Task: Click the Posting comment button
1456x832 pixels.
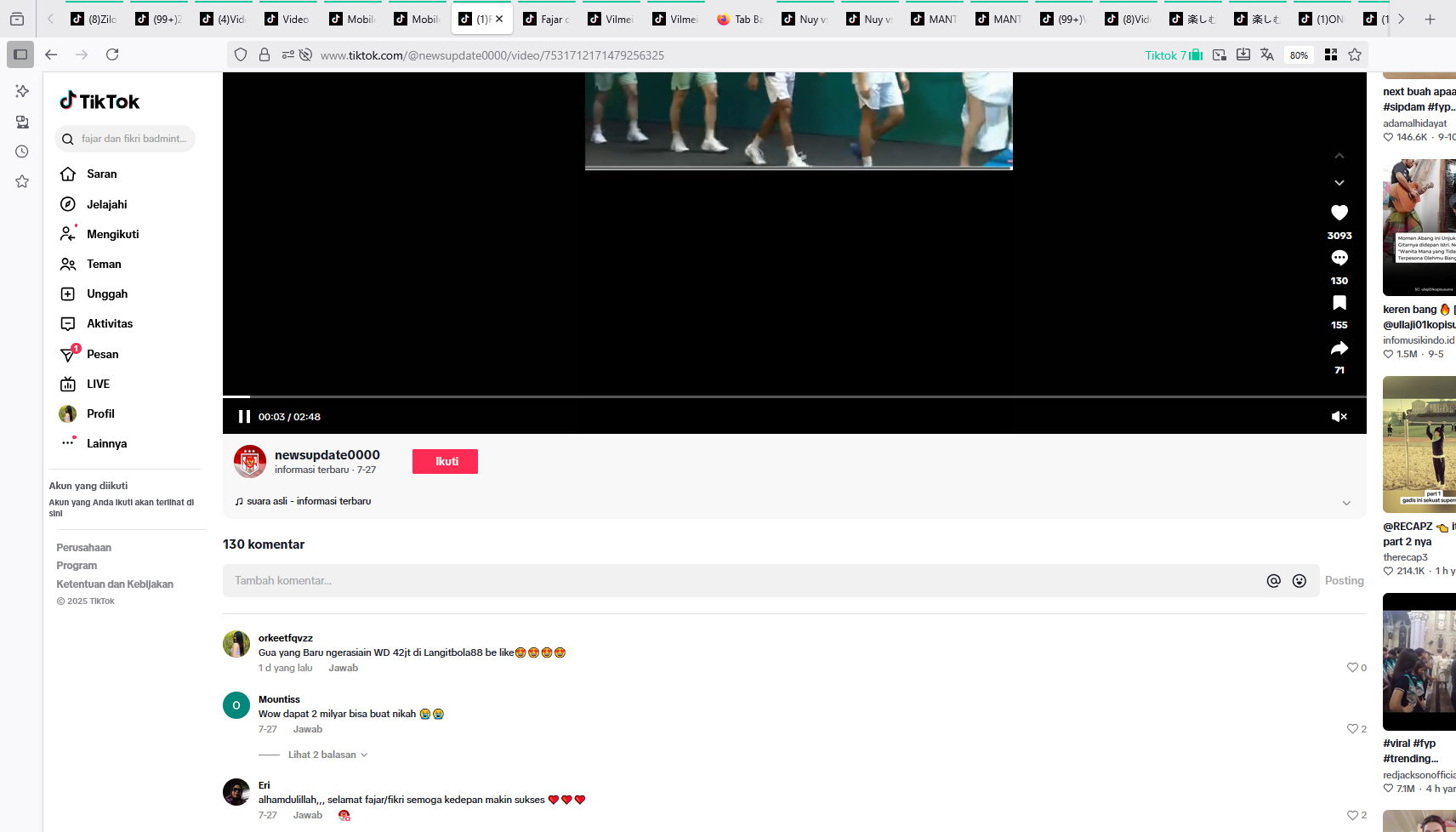Action: click(x=1344, y=580)
